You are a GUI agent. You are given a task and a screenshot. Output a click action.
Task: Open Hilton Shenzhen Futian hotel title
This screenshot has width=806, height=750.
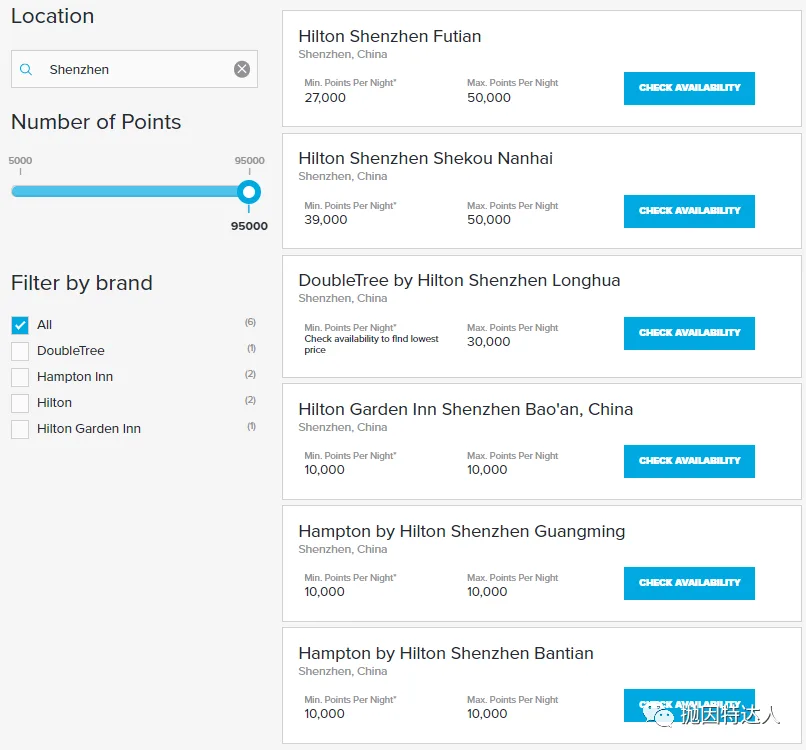[390, 36]
